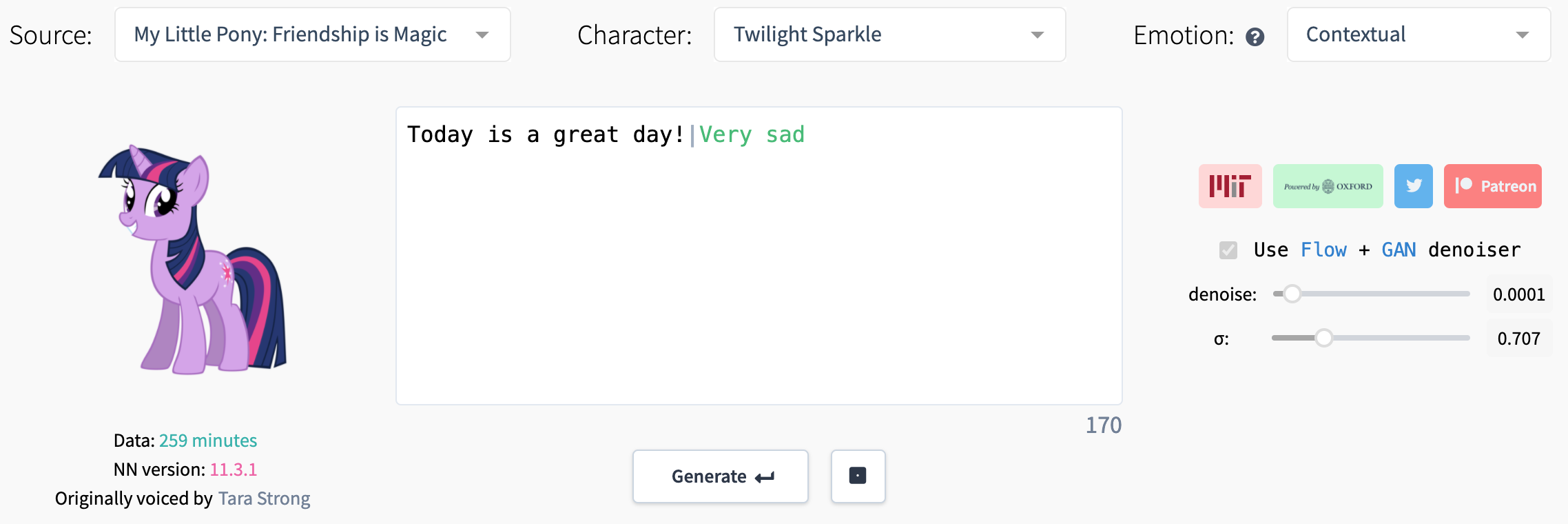Toggle the Use Flow + GAN denoiser checkbox
The width and height of the screenshot is (1568, 524).
1228,250
